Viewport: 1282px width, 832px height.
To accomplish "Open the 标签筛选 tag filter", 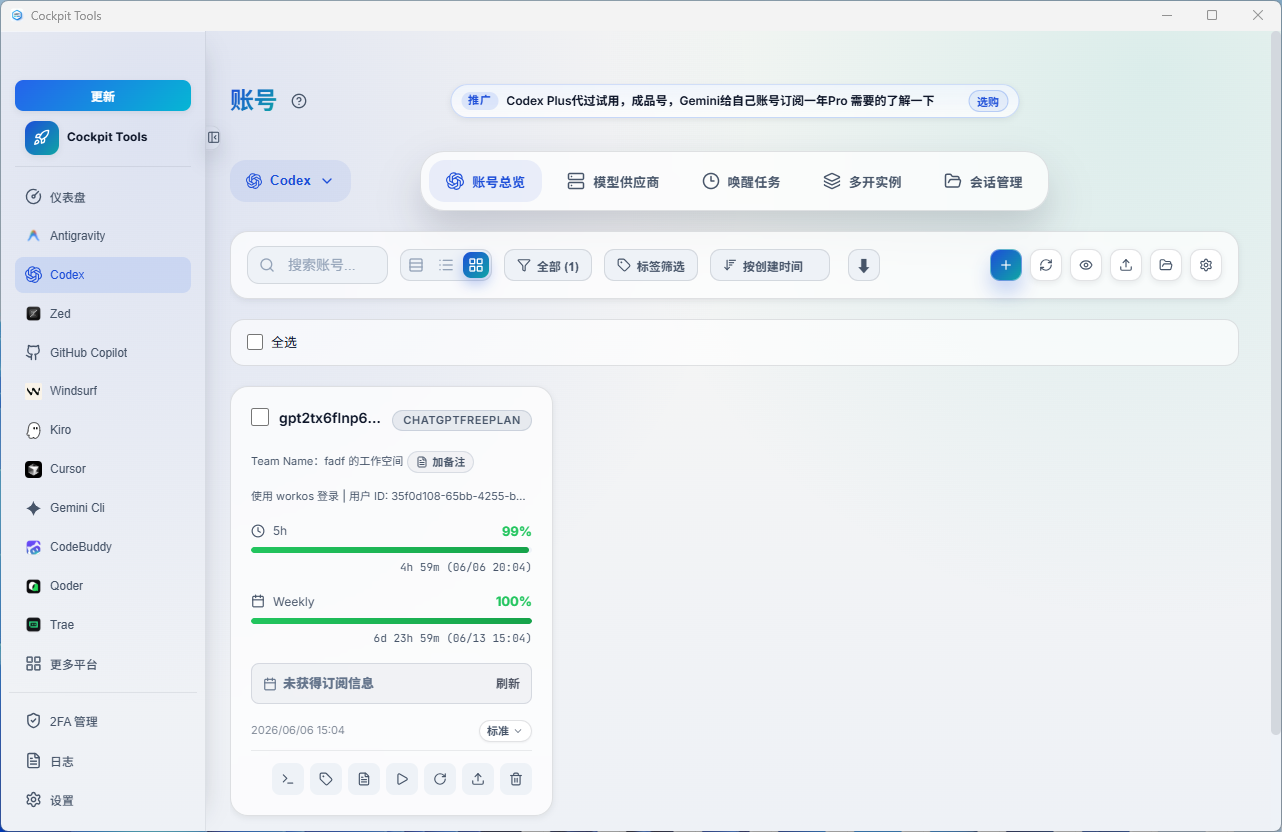I will click(x=651, y=265).
